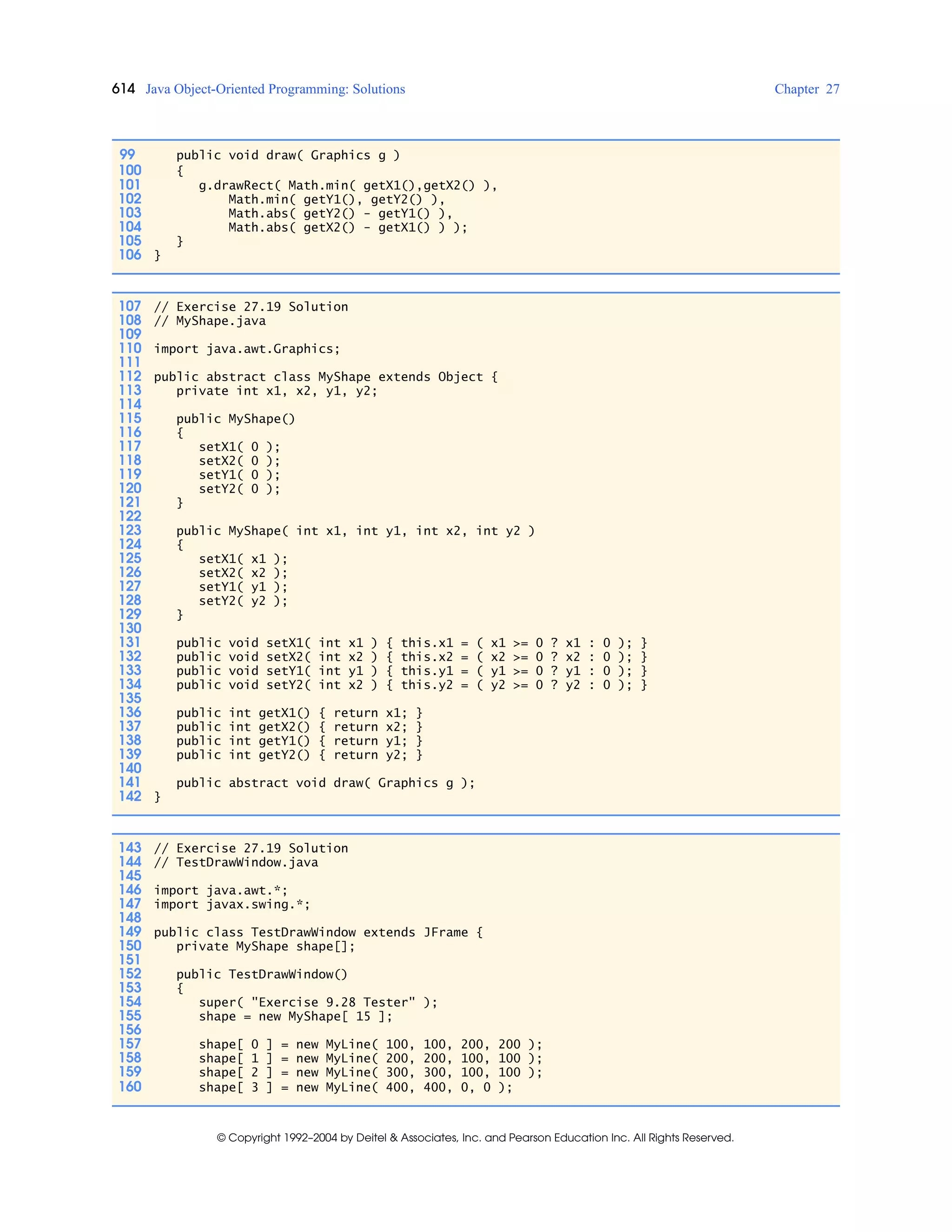Click the line 'Math.abs( getY2() - getY1() ),'
Image resolution: width=952 pixels, height=1232 pixels.
340,214
